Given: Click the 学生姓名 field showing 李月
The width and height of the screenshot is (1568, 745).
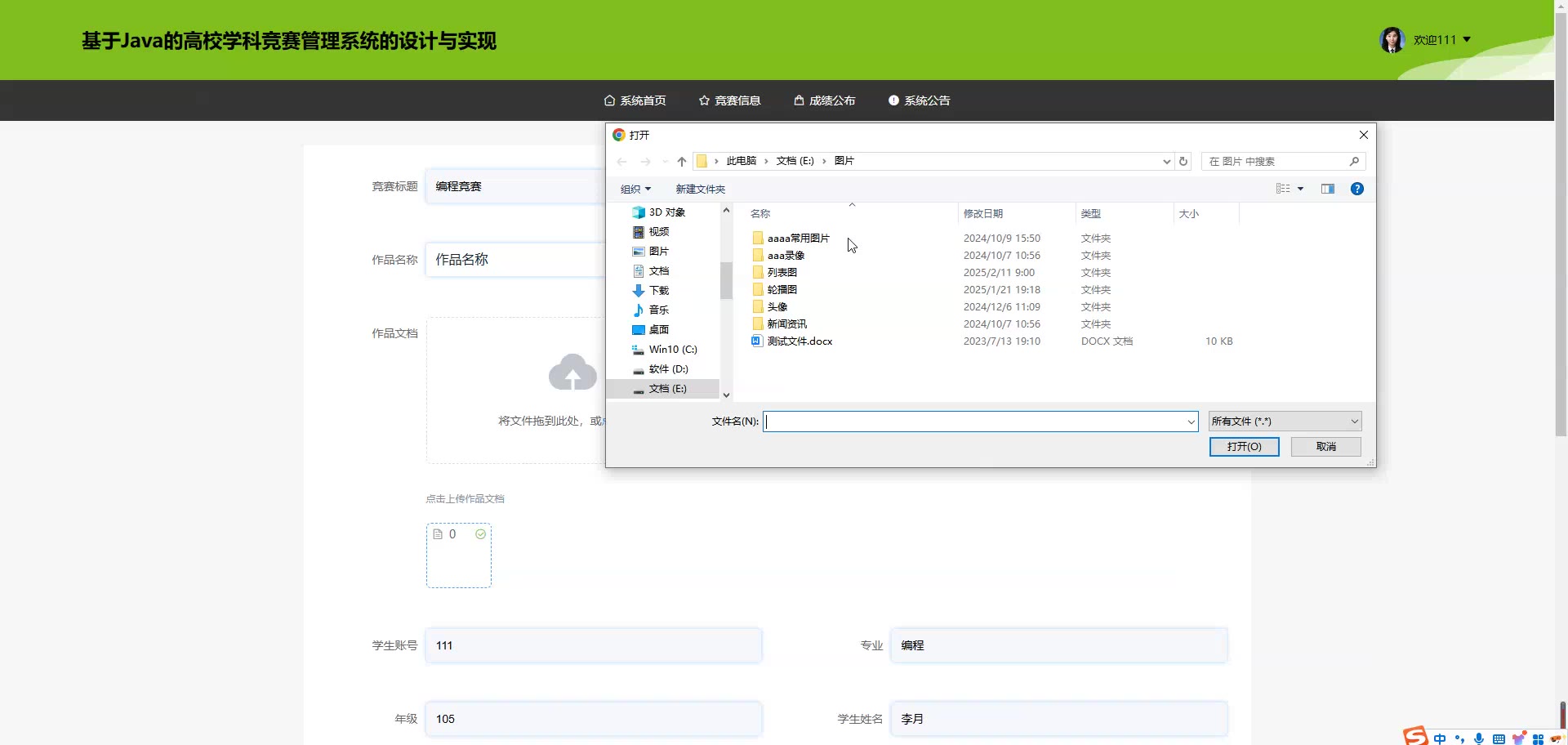Looking at the screenshot, I should click(1059, 719).
